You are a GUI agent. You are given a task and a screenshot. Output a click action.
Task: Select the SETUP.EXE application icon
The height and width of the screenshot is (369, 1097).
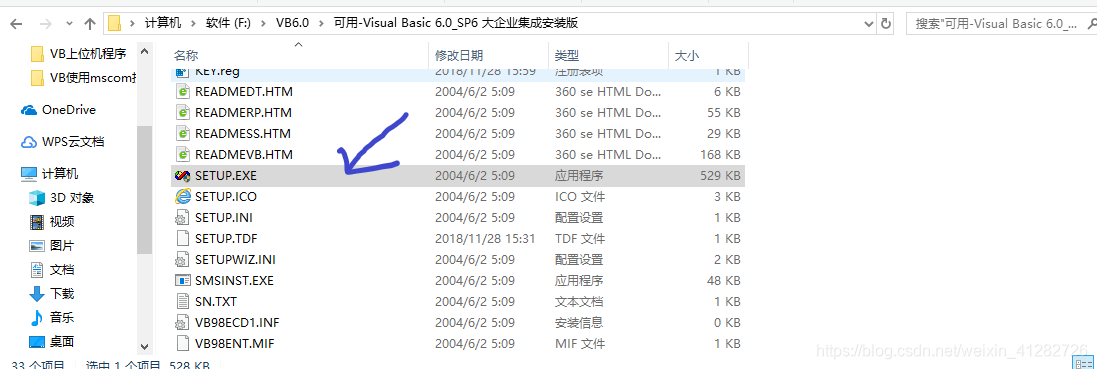pyautogui.click(x=183, y=176)
